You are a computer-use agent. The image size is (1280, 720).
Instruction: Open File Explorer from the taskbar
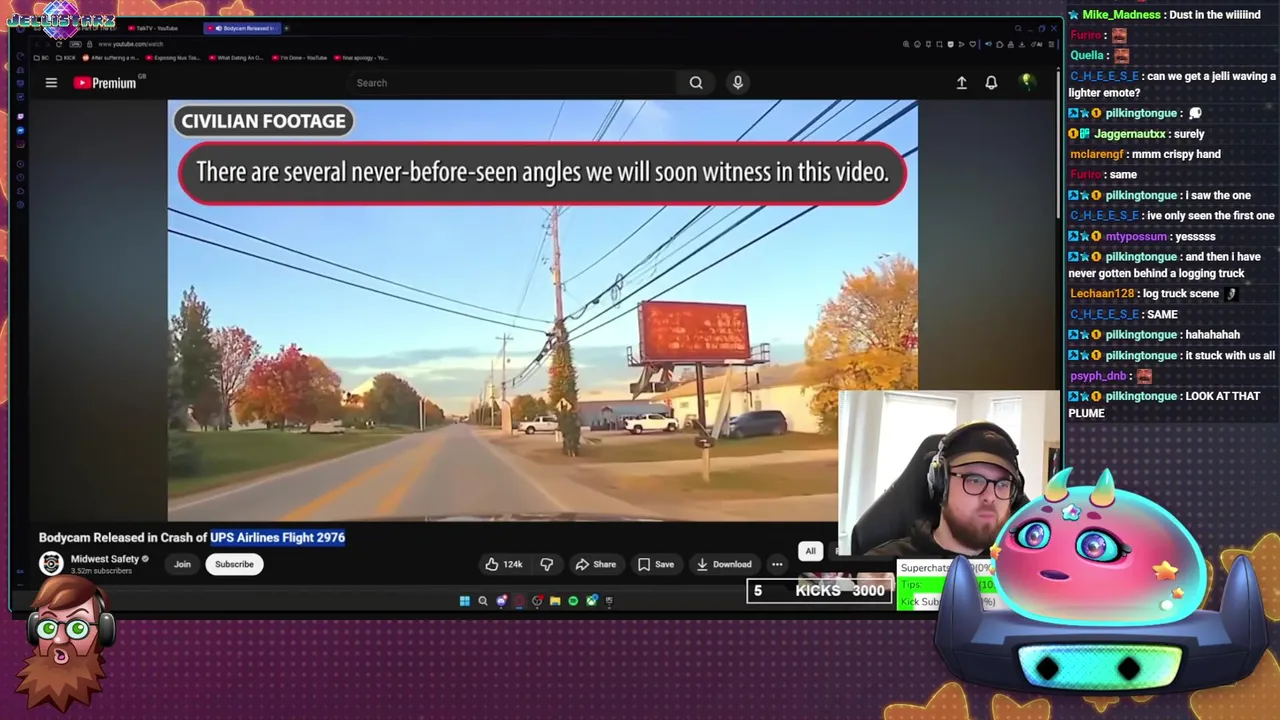pyautogui.click(x=555, y=601)
